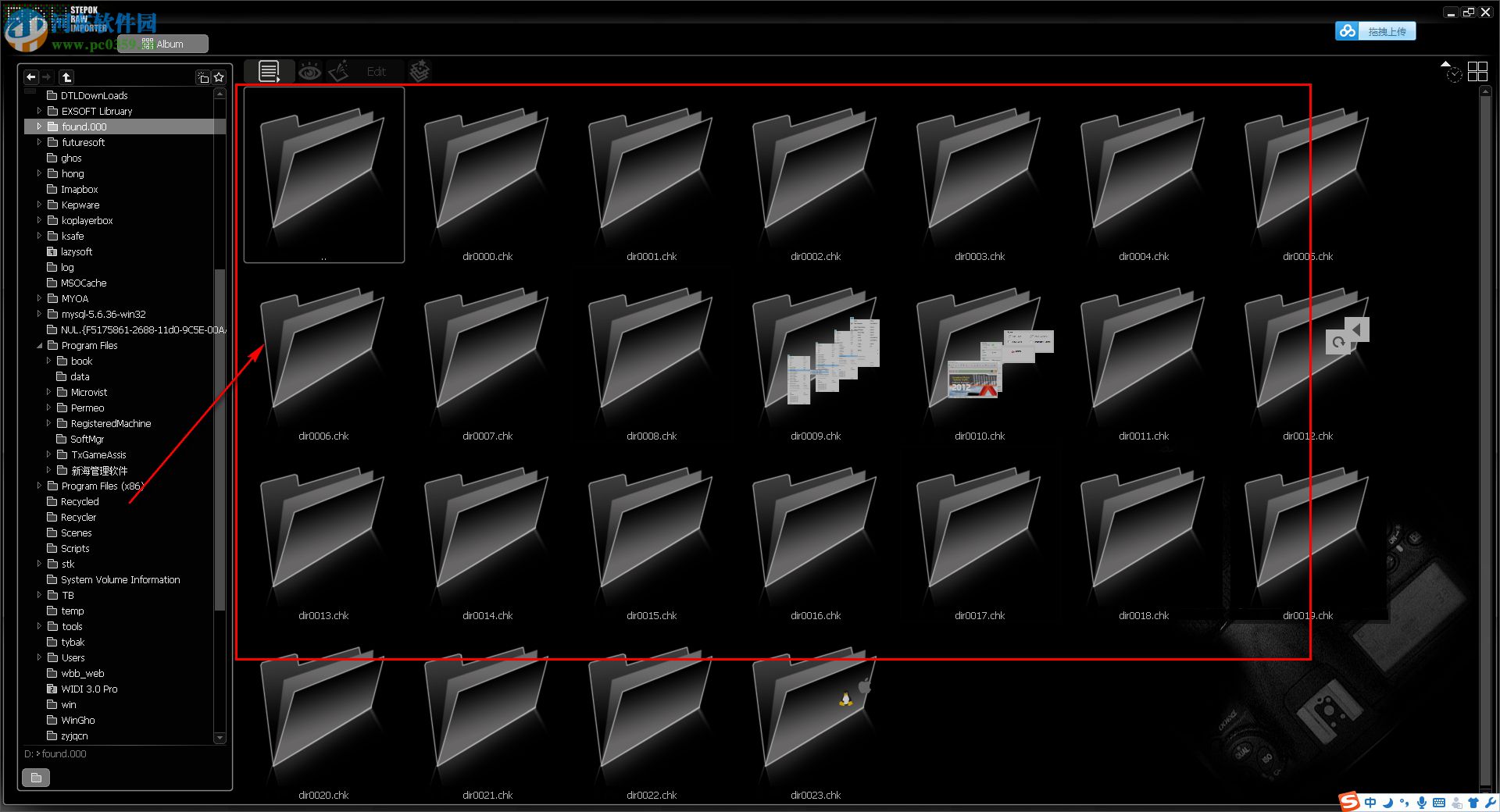Expand the book subfolder node
This screenshot has height=812, width=1500.
click(48, 361)
